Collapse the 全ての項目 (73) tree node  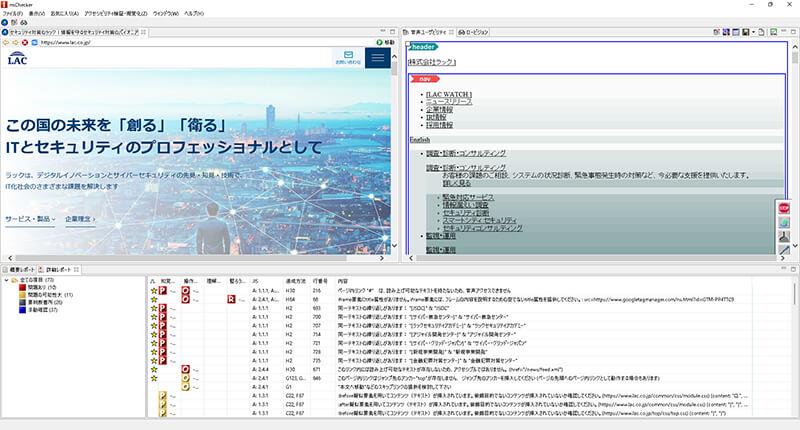pyautogui.click(x=7, y=280)
